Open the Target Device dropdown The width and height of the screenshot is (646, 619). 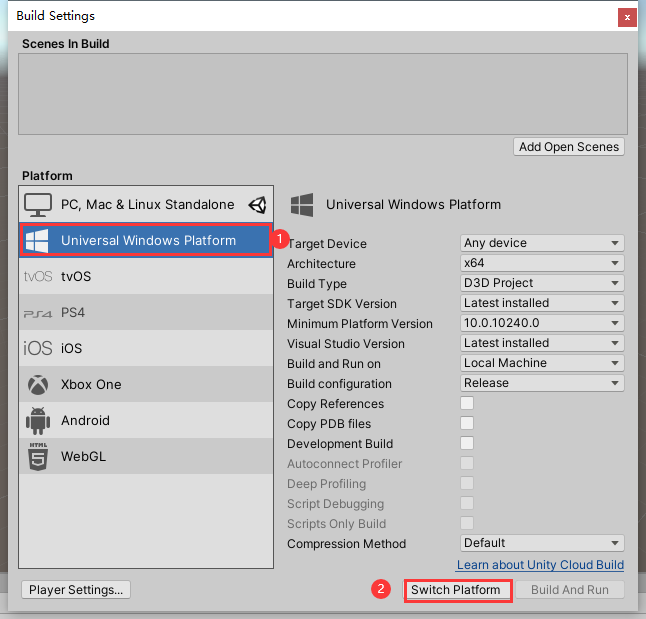pos(542,243)
